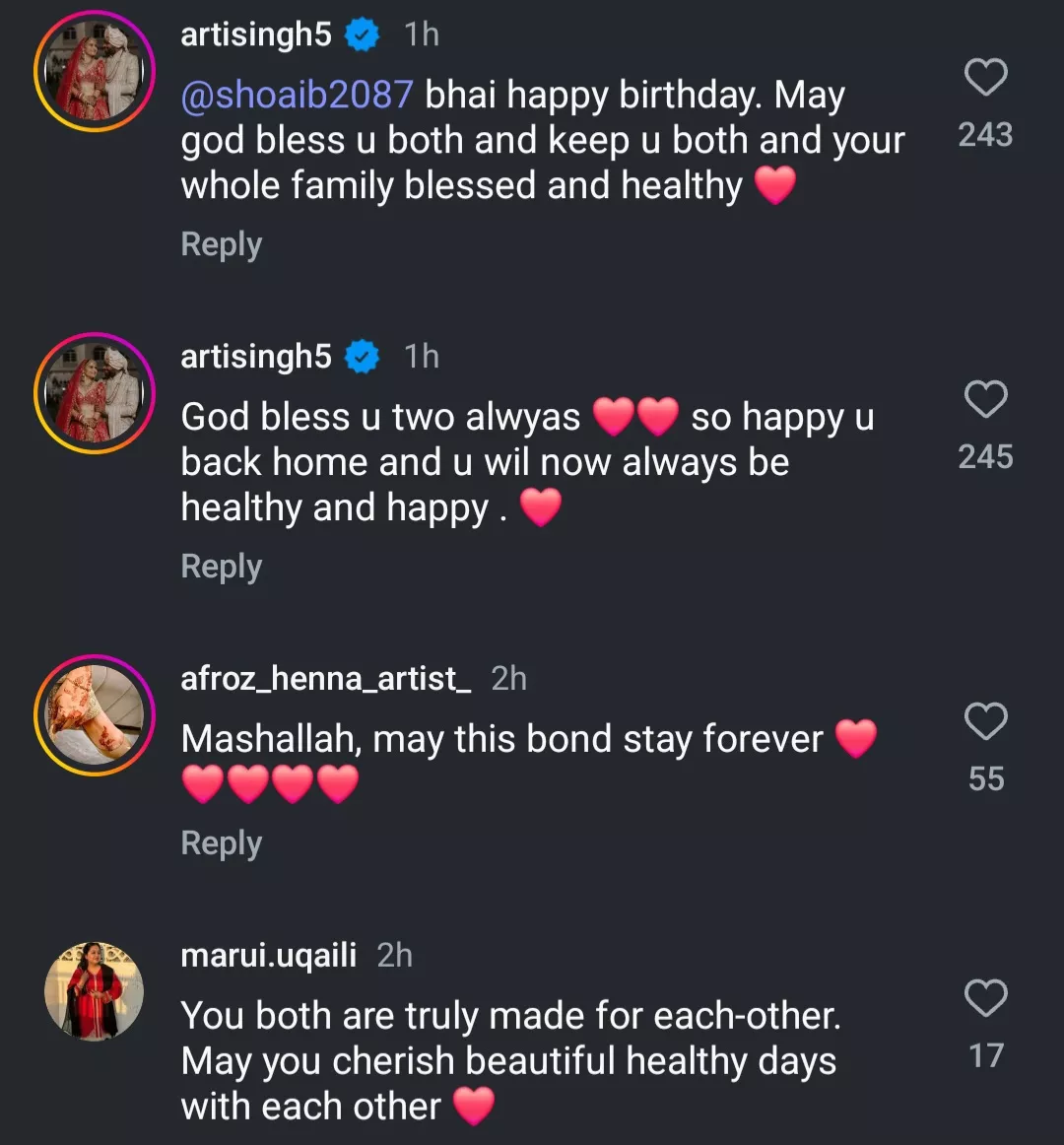Click the artisingh5 username on the "God bless" comment
This screenshot has width=1064, height=1145.
256,357
